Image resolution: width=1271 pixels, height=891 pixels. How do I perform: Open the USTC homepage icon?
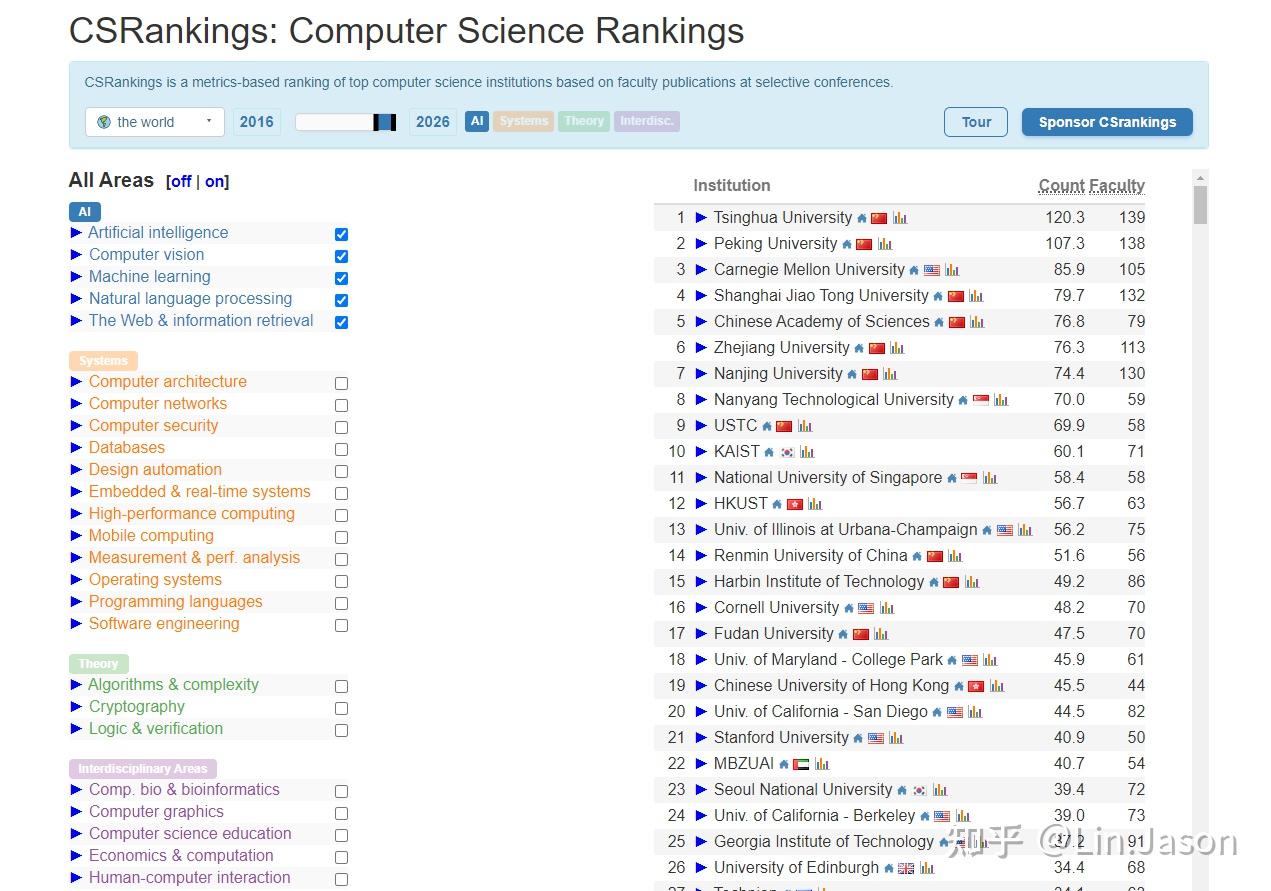(x=767, y=426)
